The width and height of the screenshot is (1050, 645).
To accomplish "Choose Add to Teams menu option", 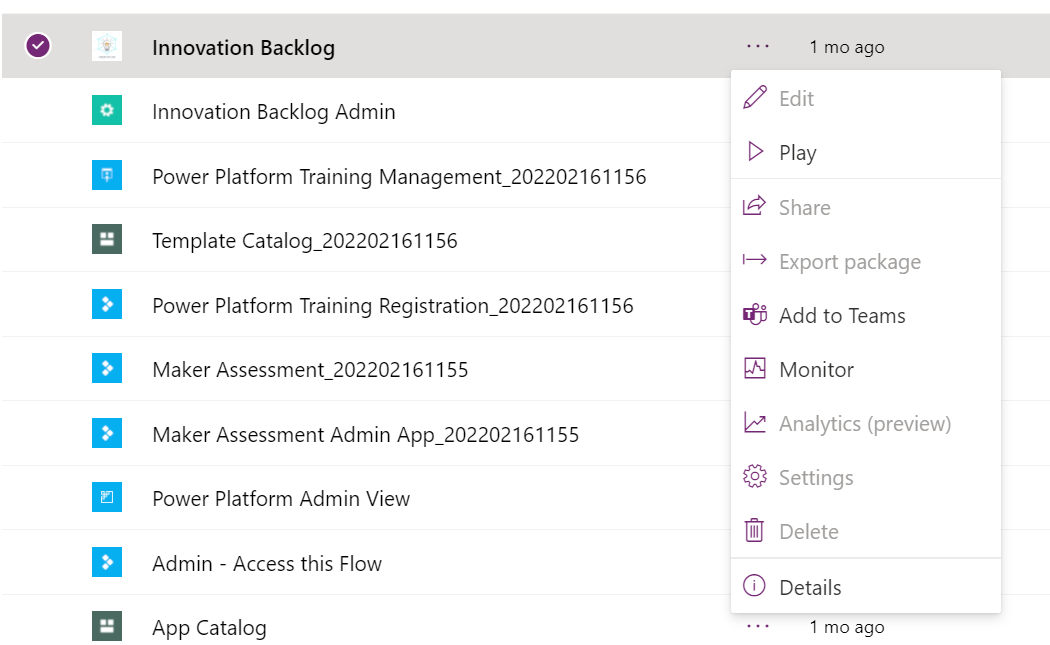I will tap(841, 316).
